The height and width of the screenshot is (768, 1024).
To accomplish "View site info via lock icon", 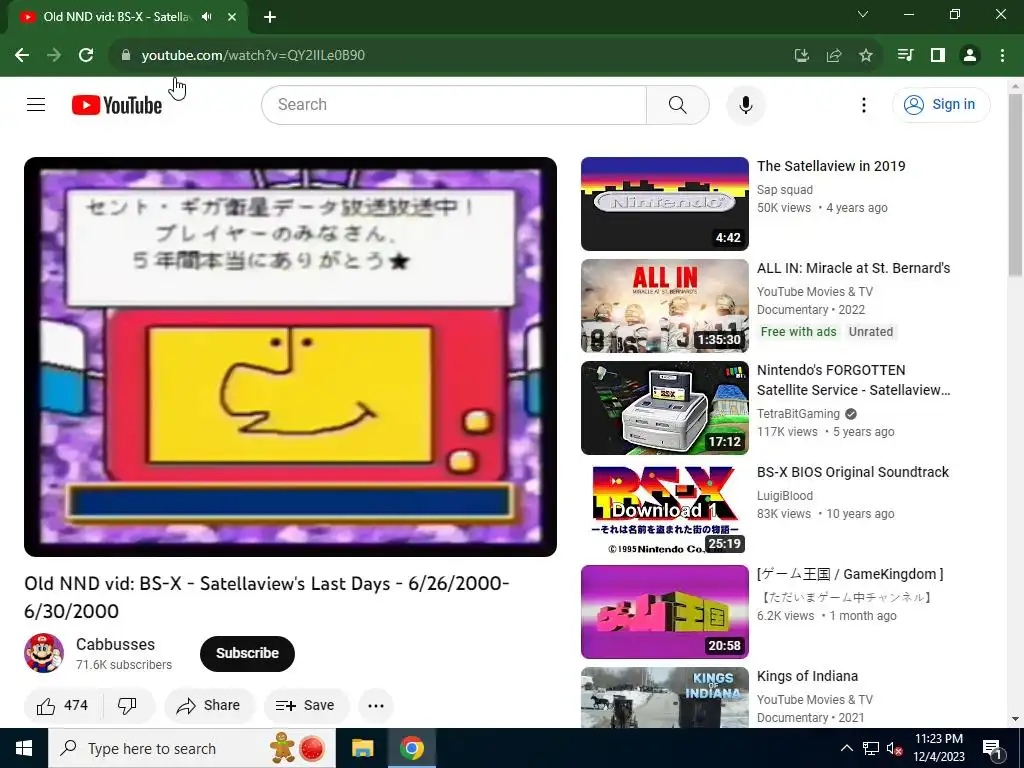I will [126, 55].
